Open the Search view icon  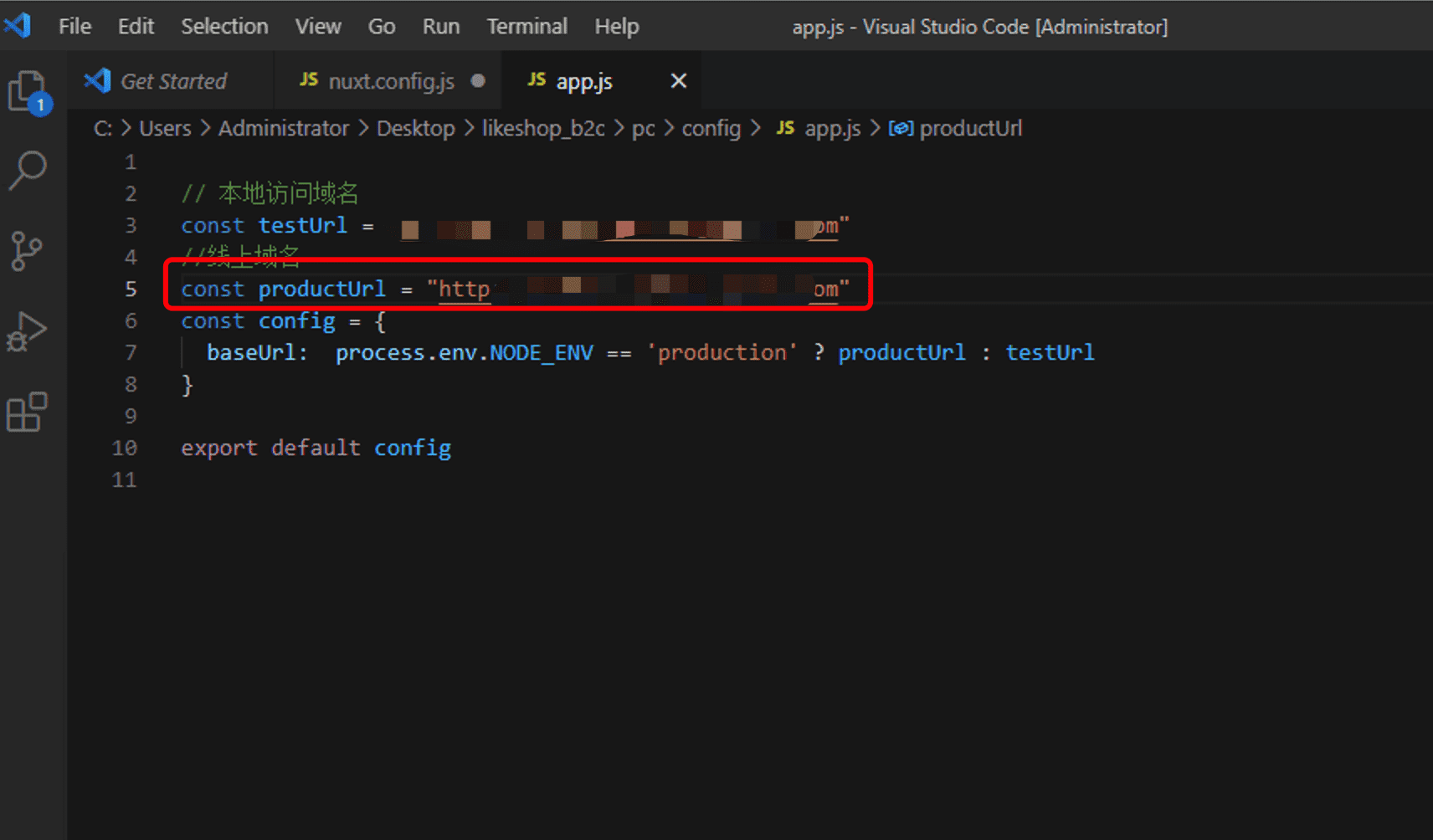28,170
